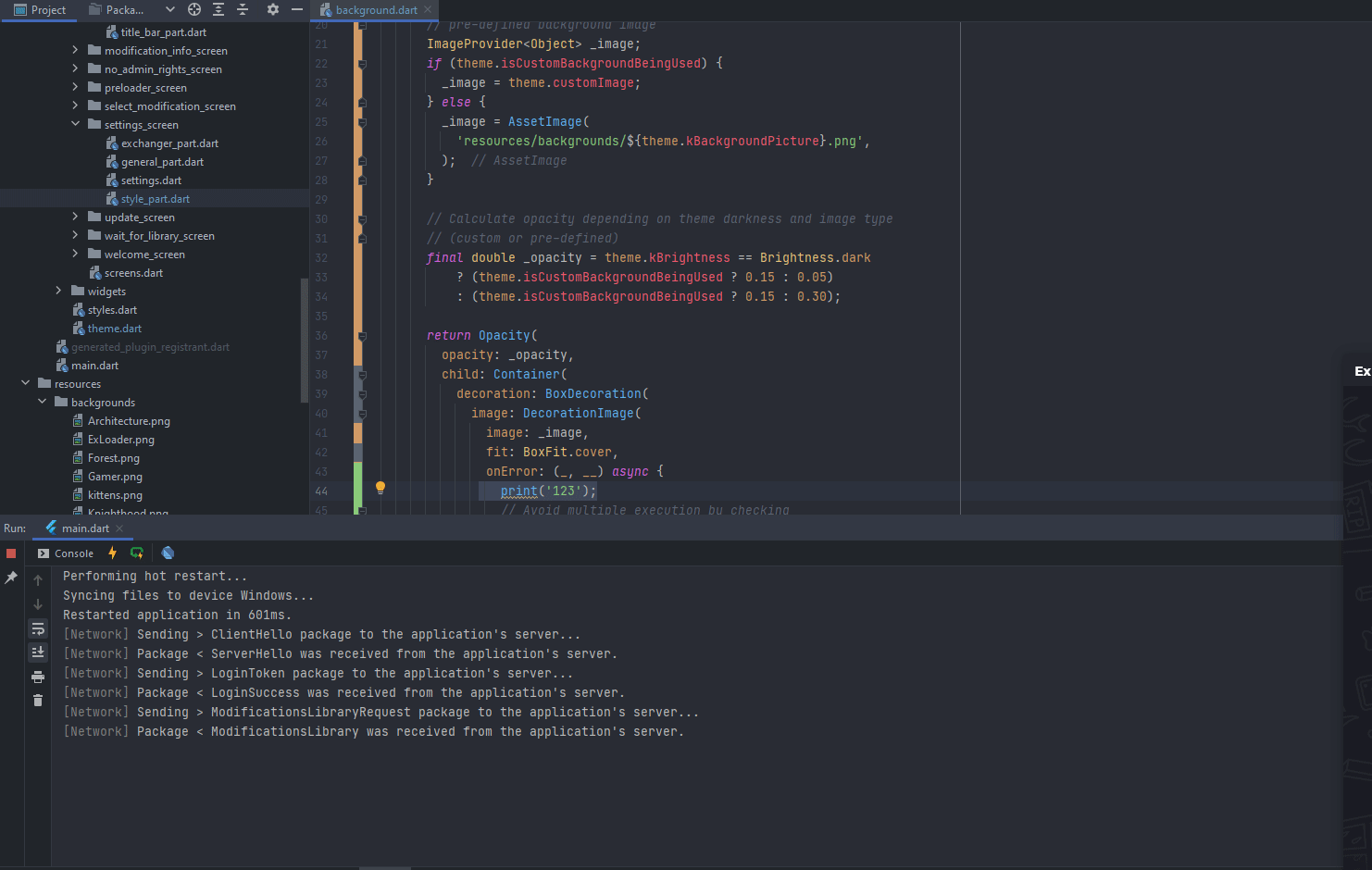Expand all in Project tree
Viewport: 1372px width, 870px height.
click(x=218, y=9)
